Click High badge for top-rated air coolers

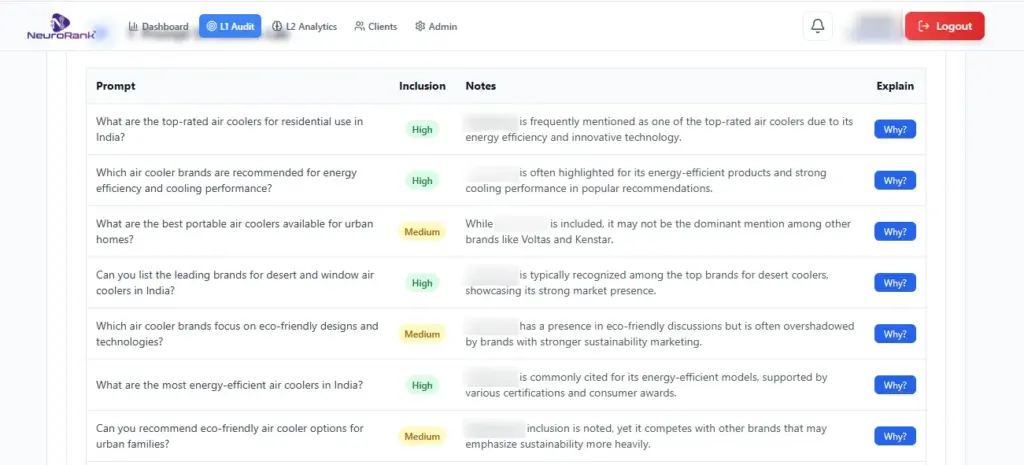422,129
